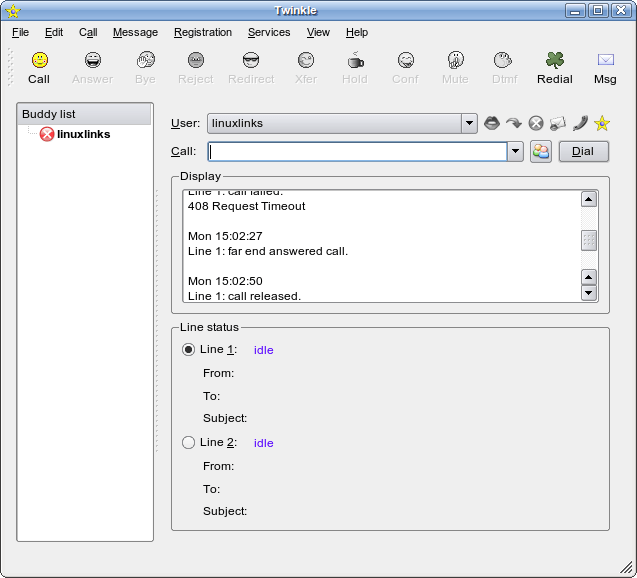Screen dimensions: 637x578
Task: Click the Twinkle star icon in title bar
Action: click(x=13, y=11)
